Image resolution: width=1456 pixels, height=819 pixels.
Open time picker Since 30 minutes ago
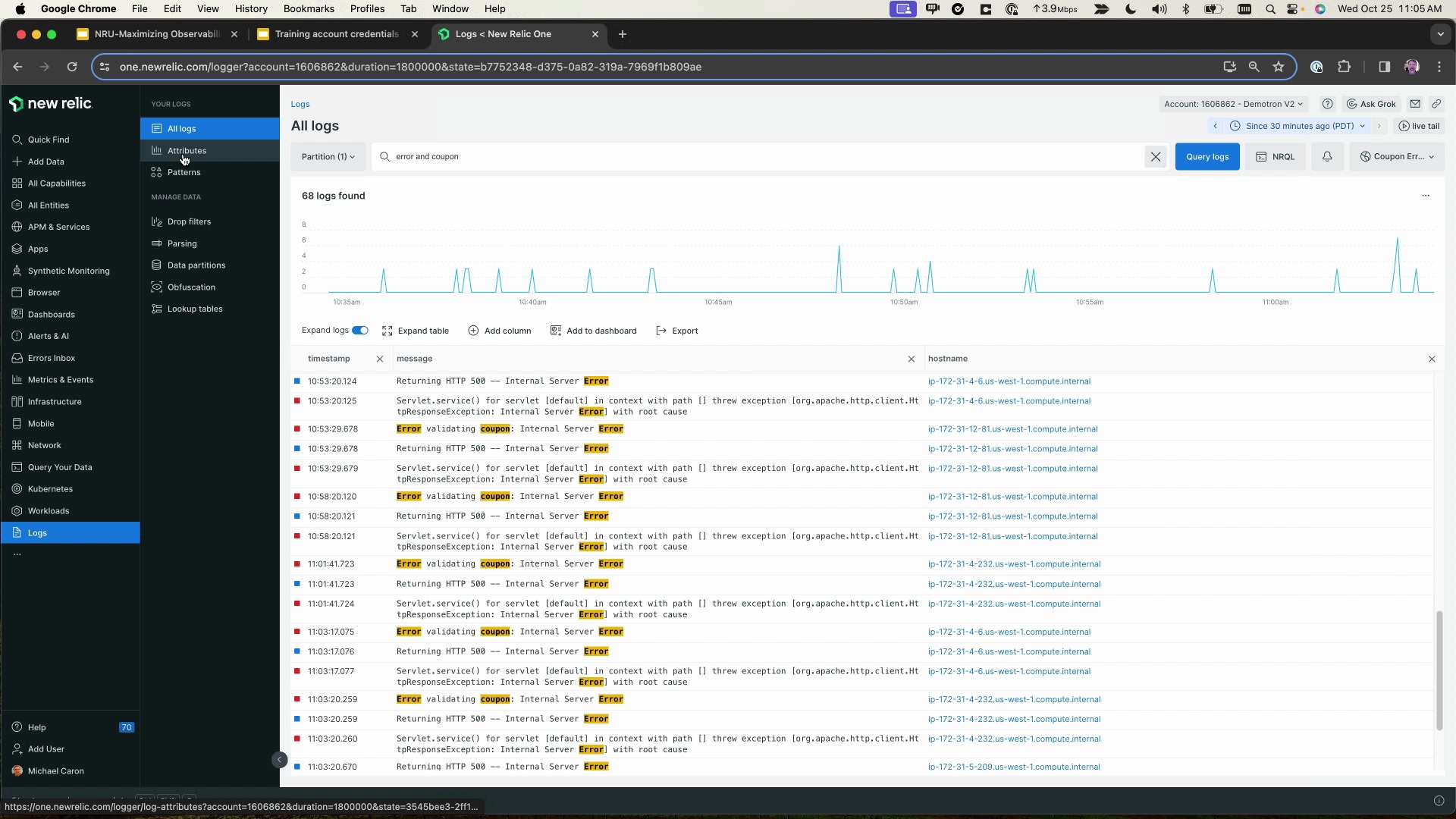[1298, 127]
